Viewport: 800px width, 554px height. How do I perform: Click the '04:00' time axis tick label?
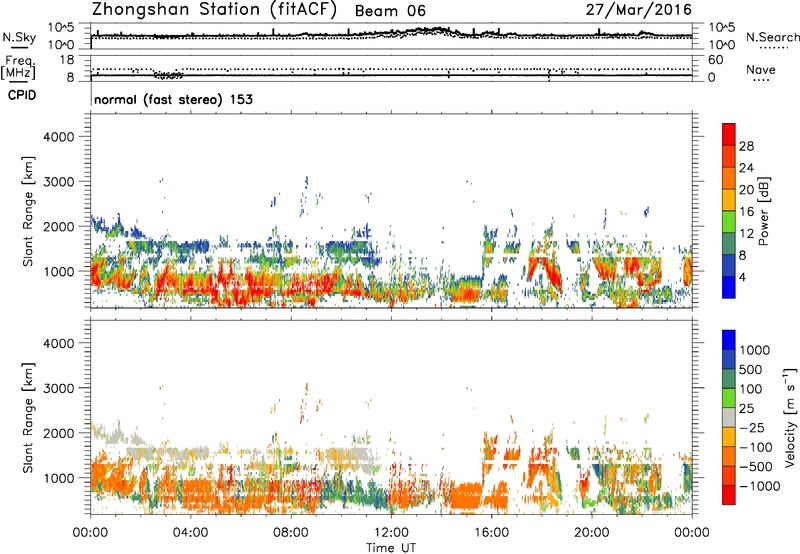tap(190, 533)
